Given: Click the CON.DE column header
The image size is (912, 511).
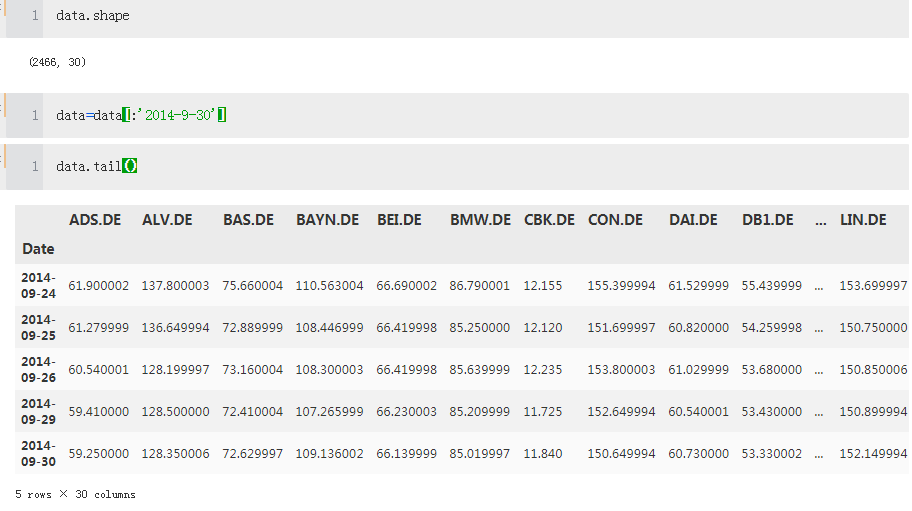Looking at the screenshot, I should (615, 220).
